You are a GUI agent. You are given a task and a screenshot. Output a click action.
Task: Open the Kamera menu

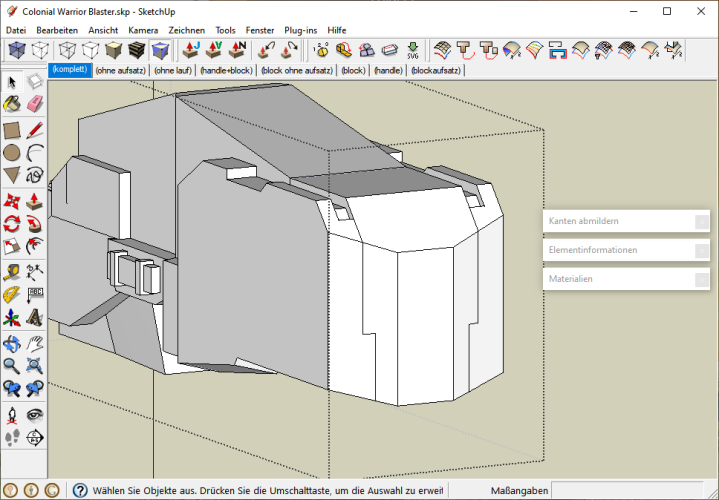[x=143, y=30]
